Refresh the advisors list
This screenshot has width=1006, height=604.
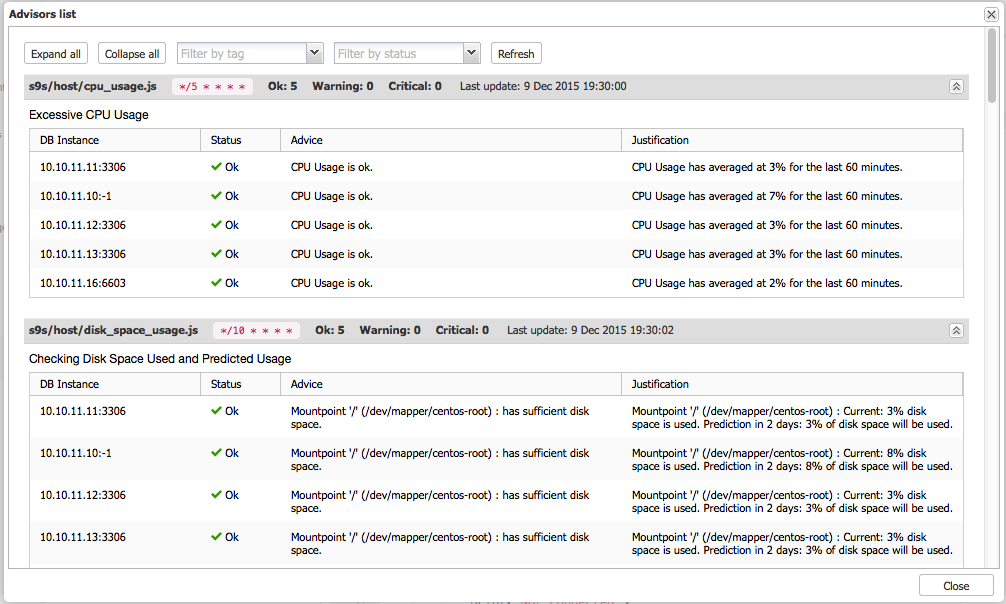[516, 54]
